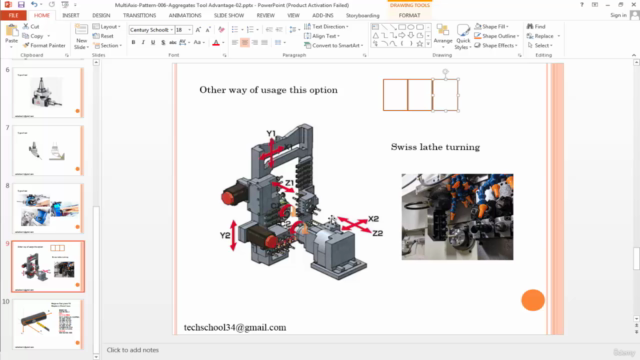Toggle Italic formatting
640x360 pixels.
143,42
